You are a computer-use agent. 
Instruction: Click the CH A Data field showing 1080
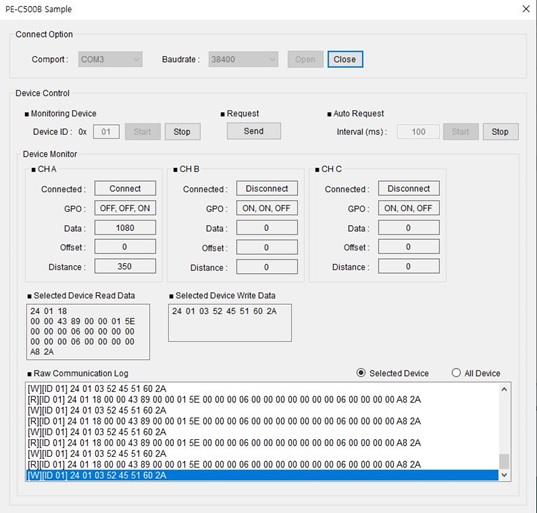click(125, 228)
